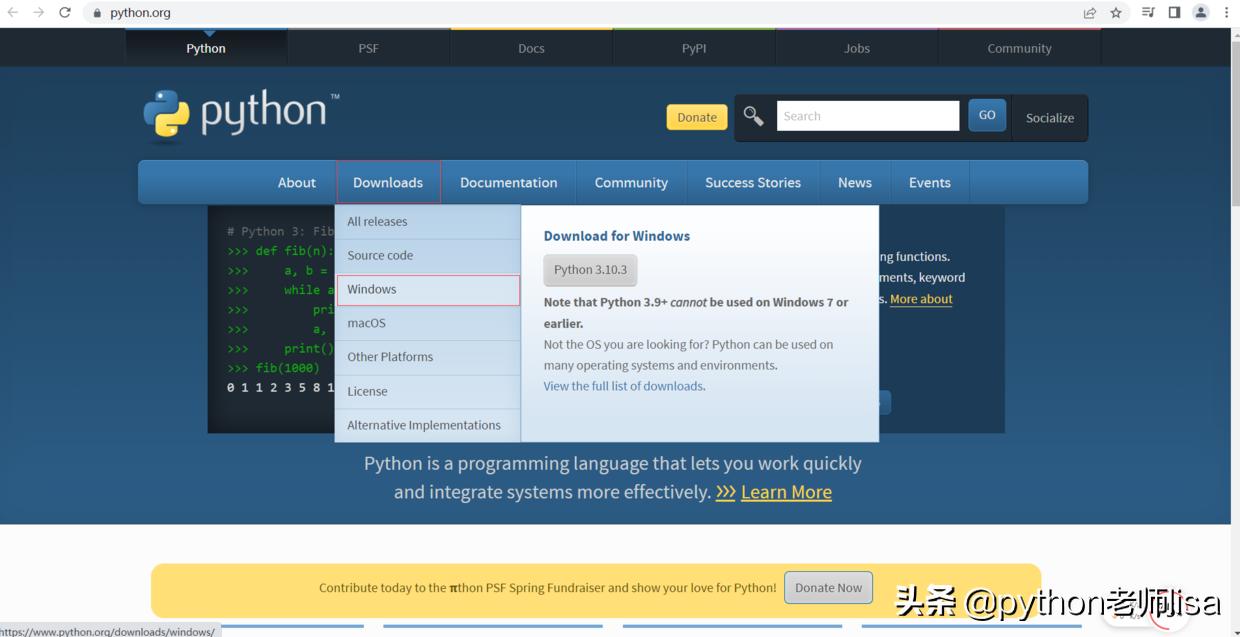Click the browser back arrow

pyautogui.click(x=13, y=13)
